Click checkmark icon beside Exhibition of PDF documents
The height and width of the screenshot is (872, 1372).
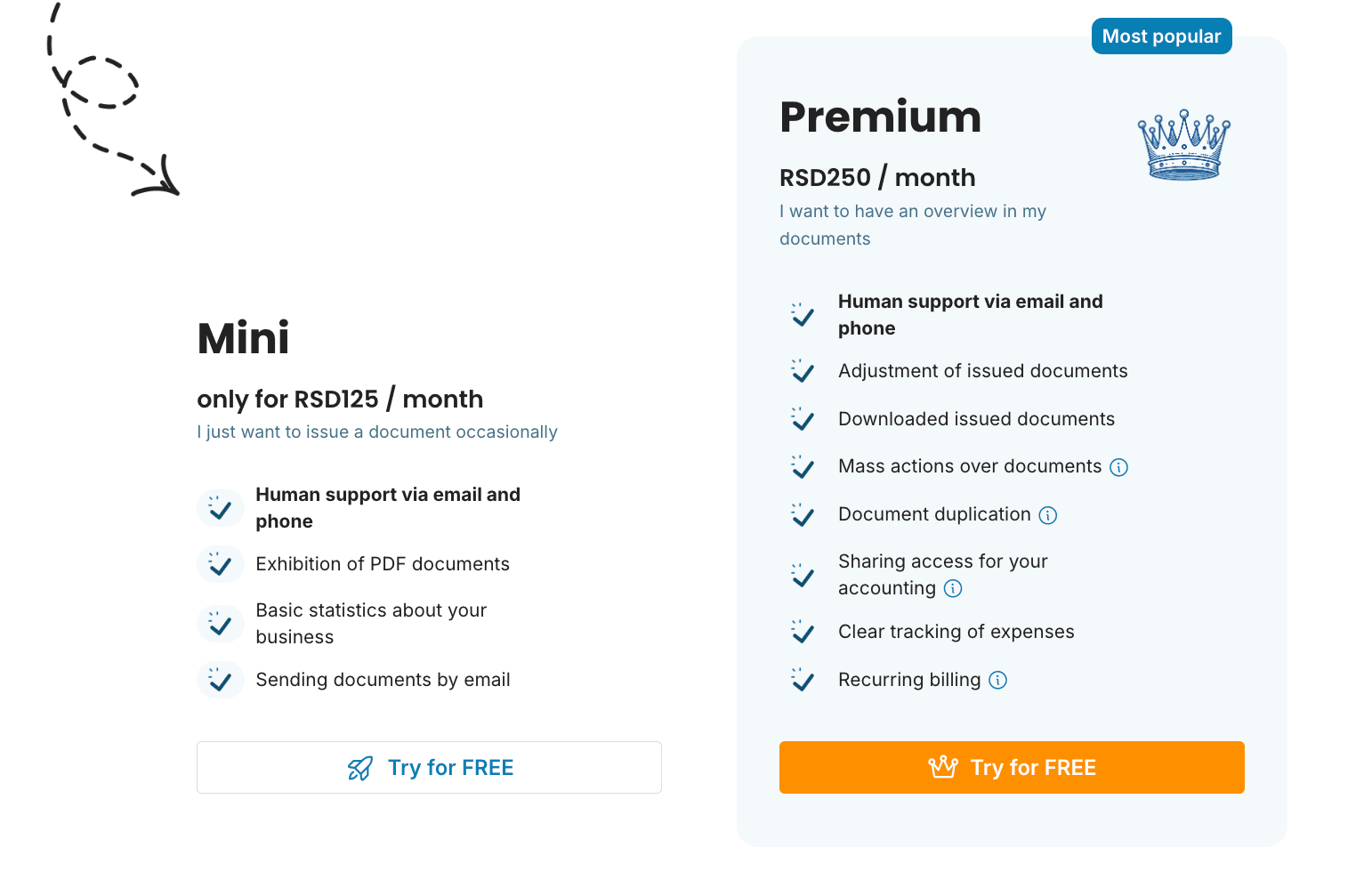click(x=220, y=564)
